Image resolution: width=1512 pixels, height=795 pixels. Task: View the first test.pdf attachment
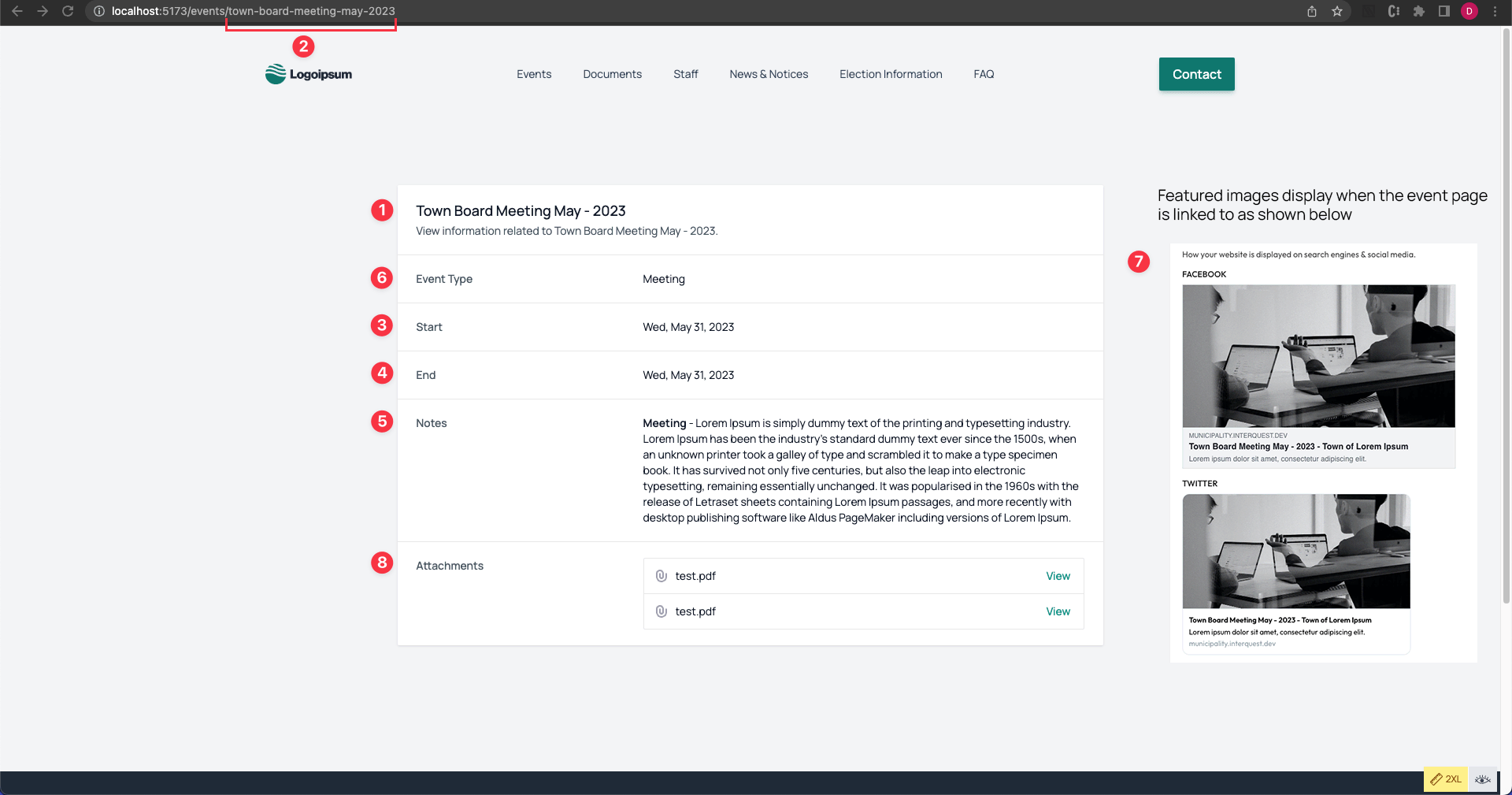point(1058,576)
